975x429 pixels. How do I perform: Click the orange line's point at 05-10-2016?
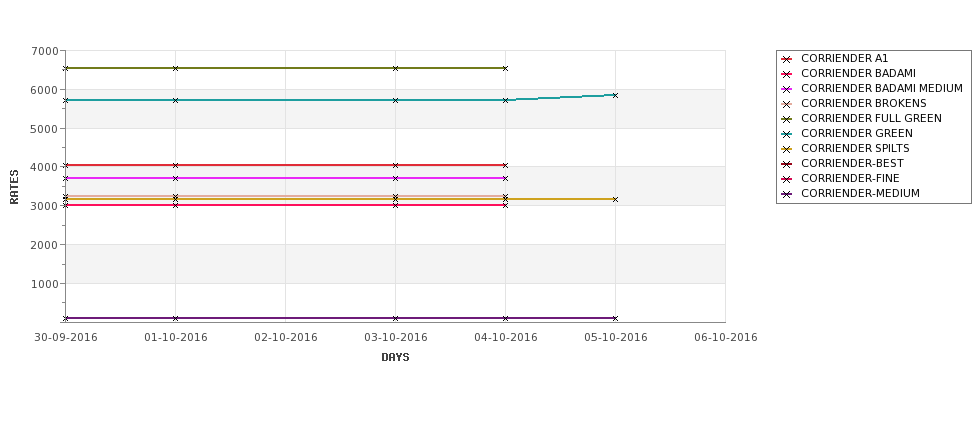(x=616, y=200)
